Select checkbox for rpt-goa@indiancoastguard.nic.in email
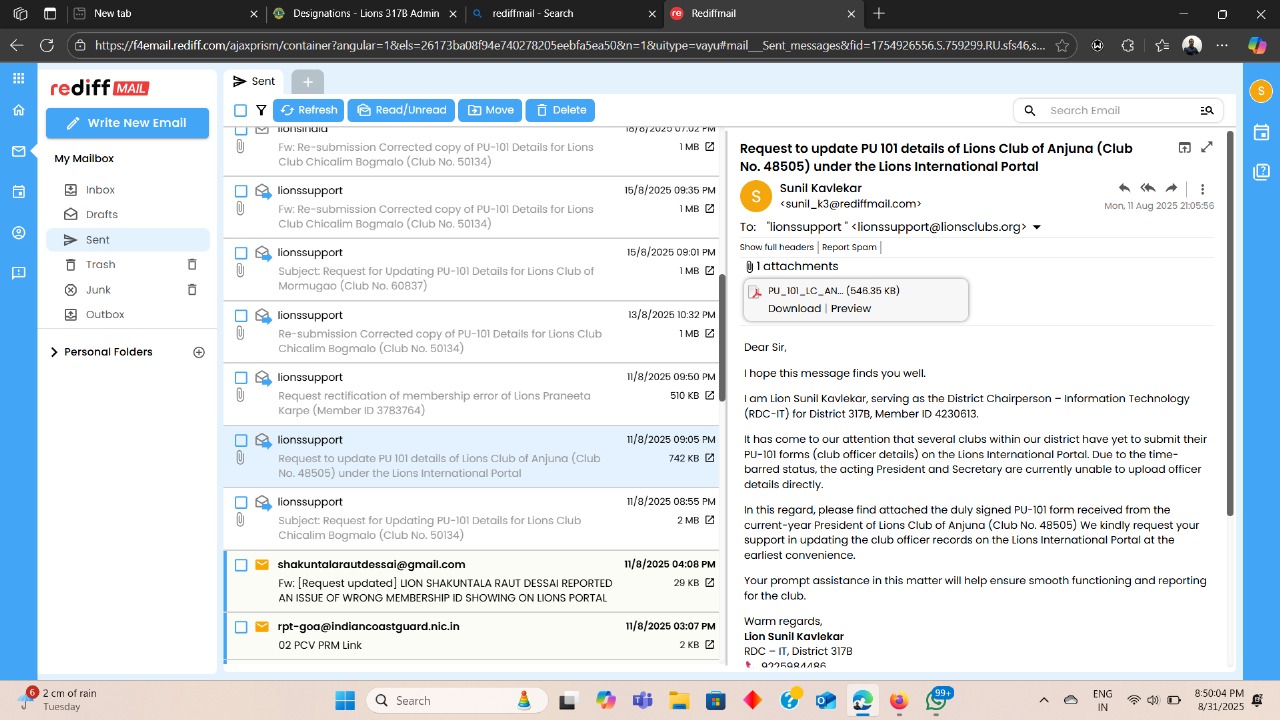 (241, 627)
